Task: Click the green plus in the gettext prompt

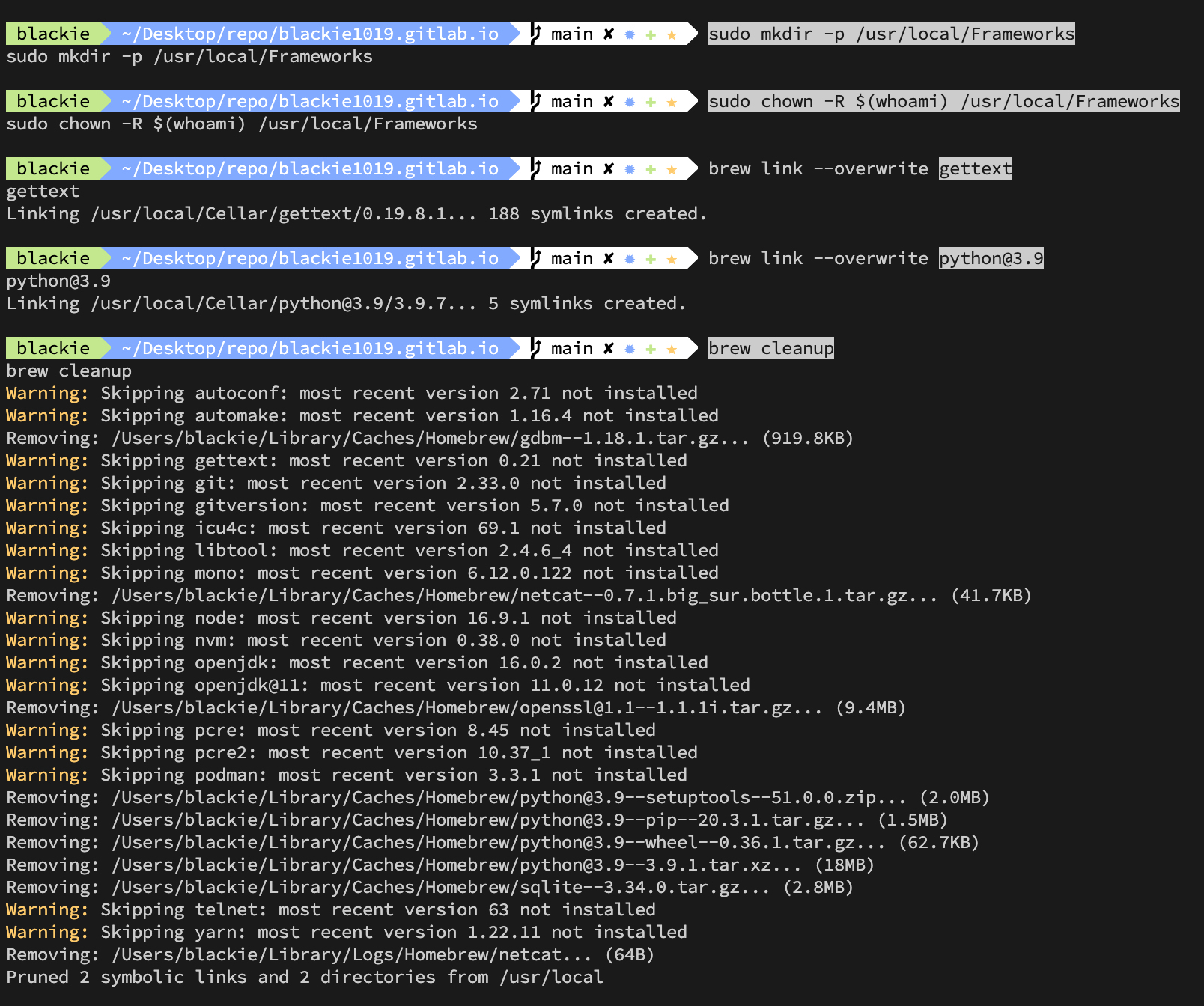Action: [x=651, y=169]
